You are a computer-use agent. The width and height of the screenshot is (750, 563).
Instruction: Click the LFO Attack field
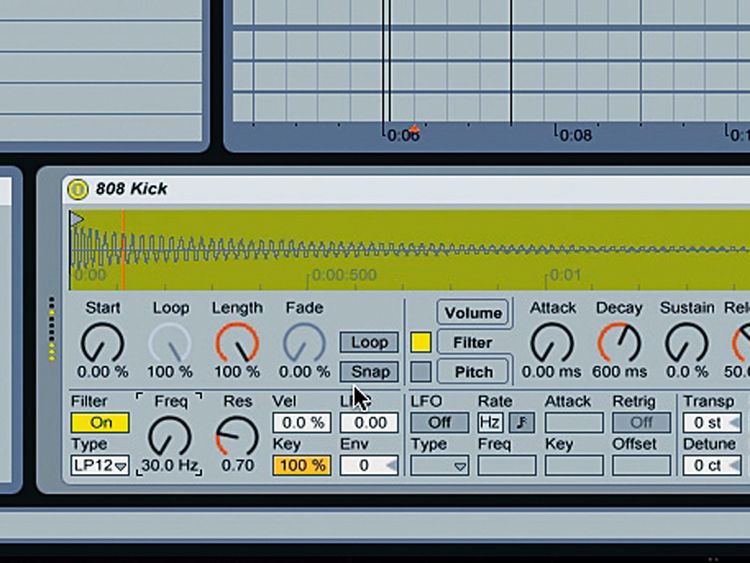(x=574, y=423)
